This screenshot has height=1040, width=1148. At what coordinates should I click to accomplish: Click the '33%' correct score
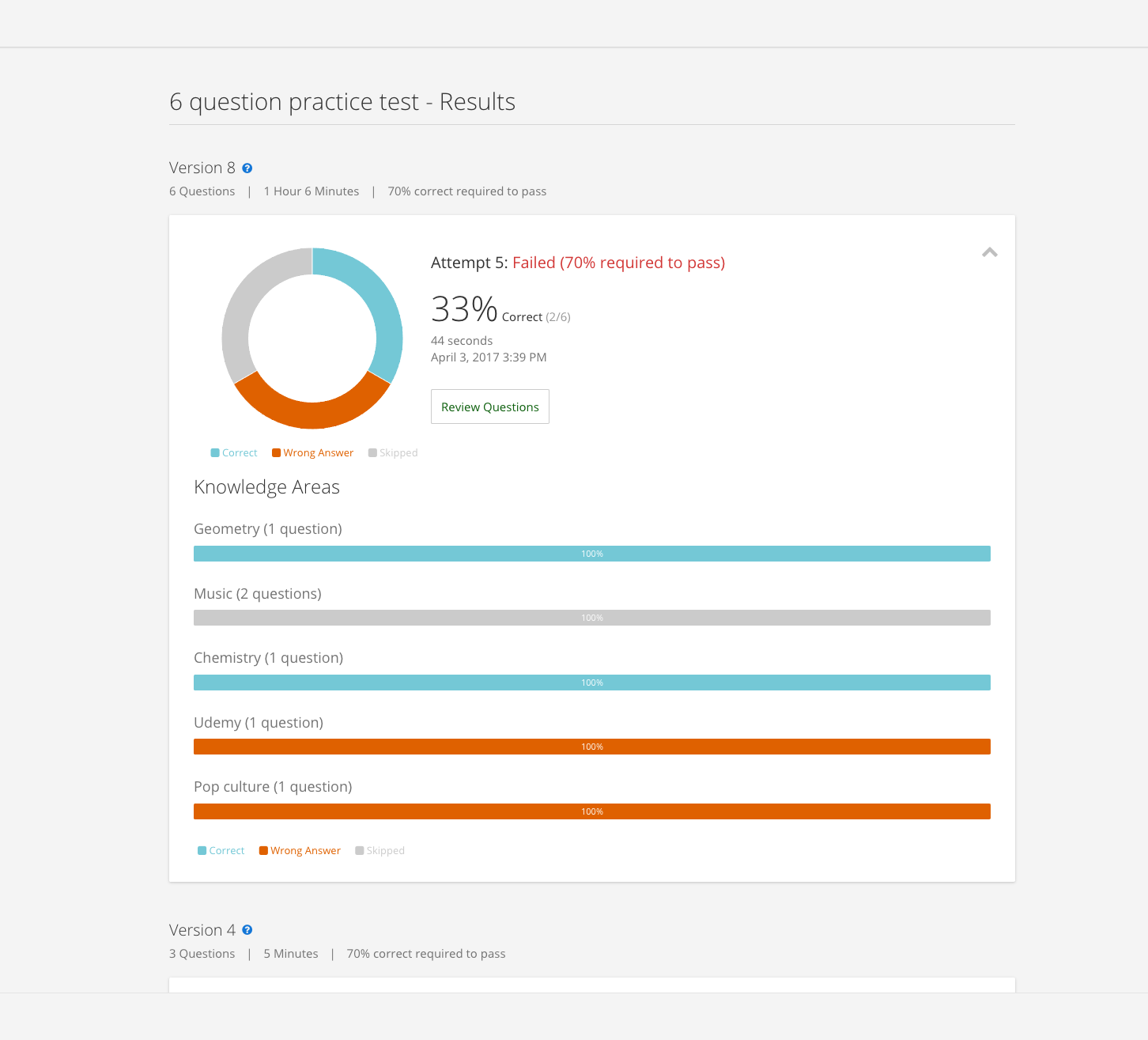pyautogui.click(x=464, y=309)
